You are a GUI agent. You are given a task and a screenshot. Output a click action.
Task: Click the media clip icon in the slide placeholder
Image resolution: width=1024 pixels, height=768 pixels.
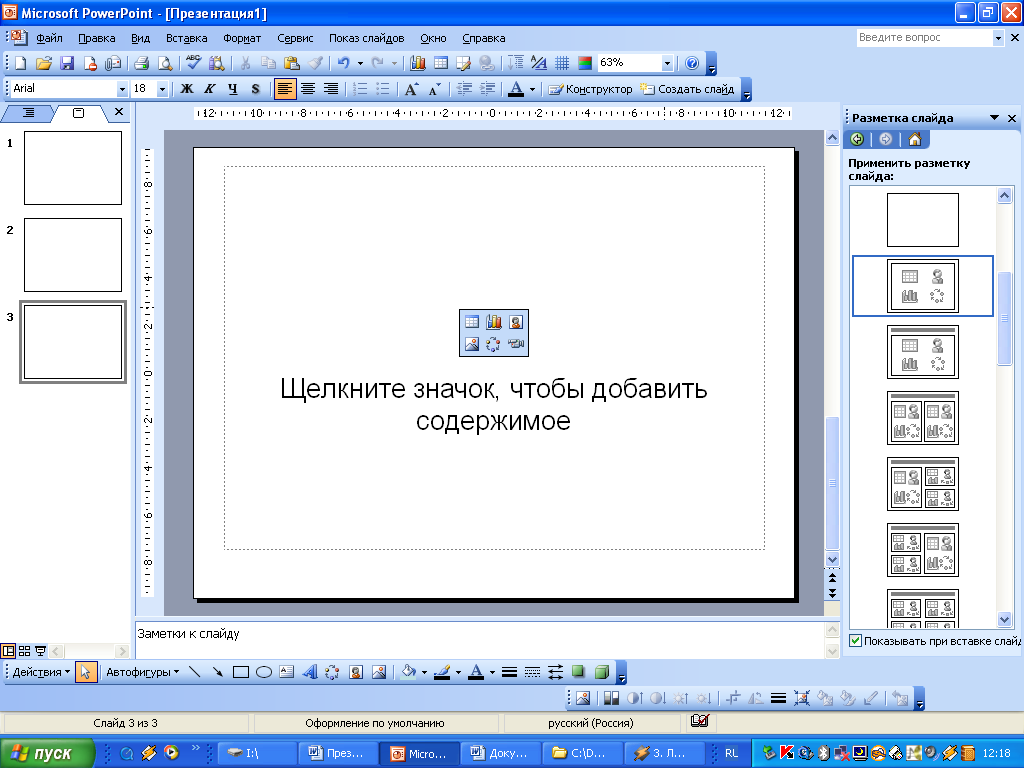point(516,344)
